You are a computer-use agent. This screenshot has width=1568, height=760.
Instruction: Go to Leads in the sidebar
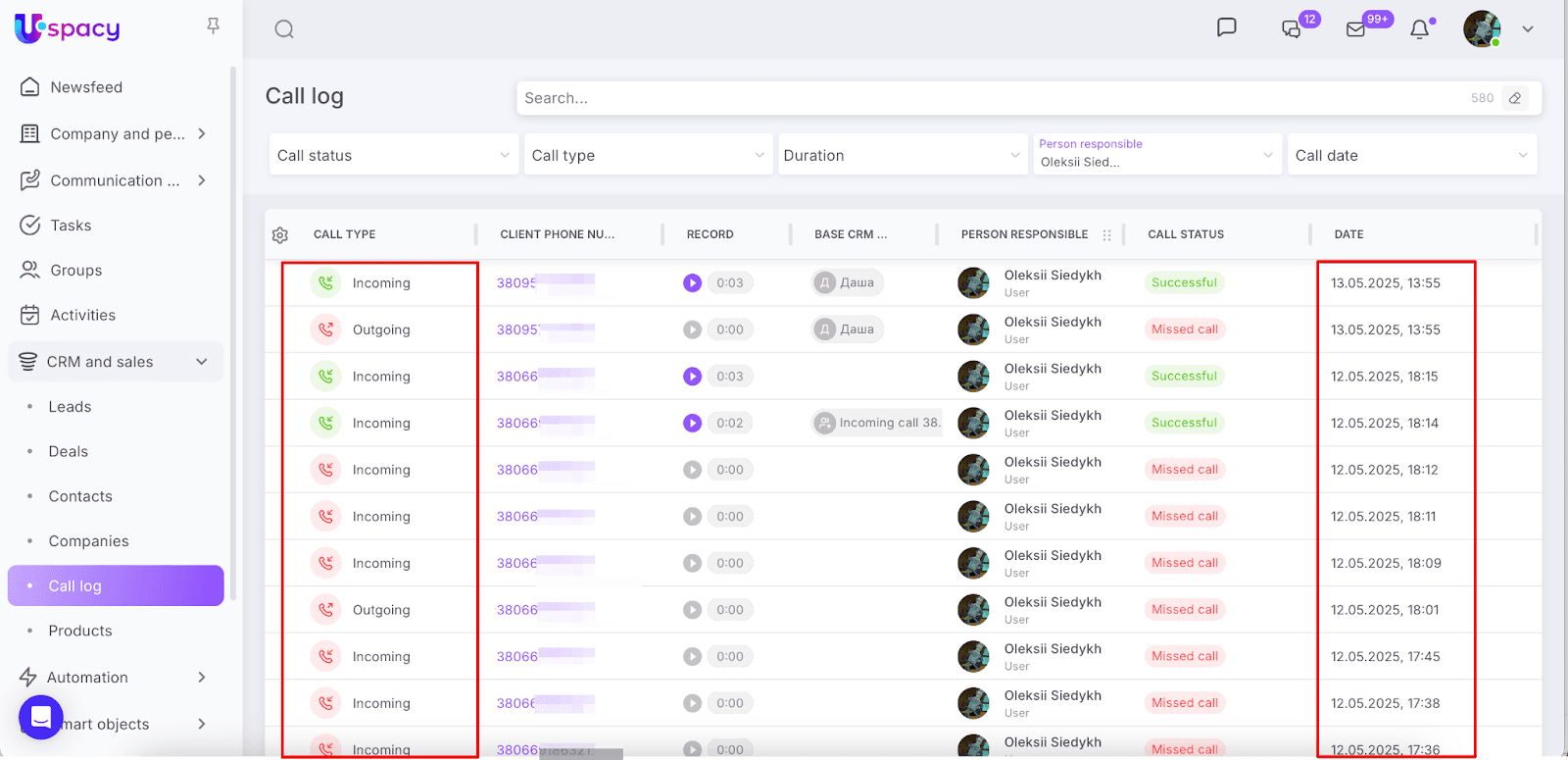click(x=70, y=407)
